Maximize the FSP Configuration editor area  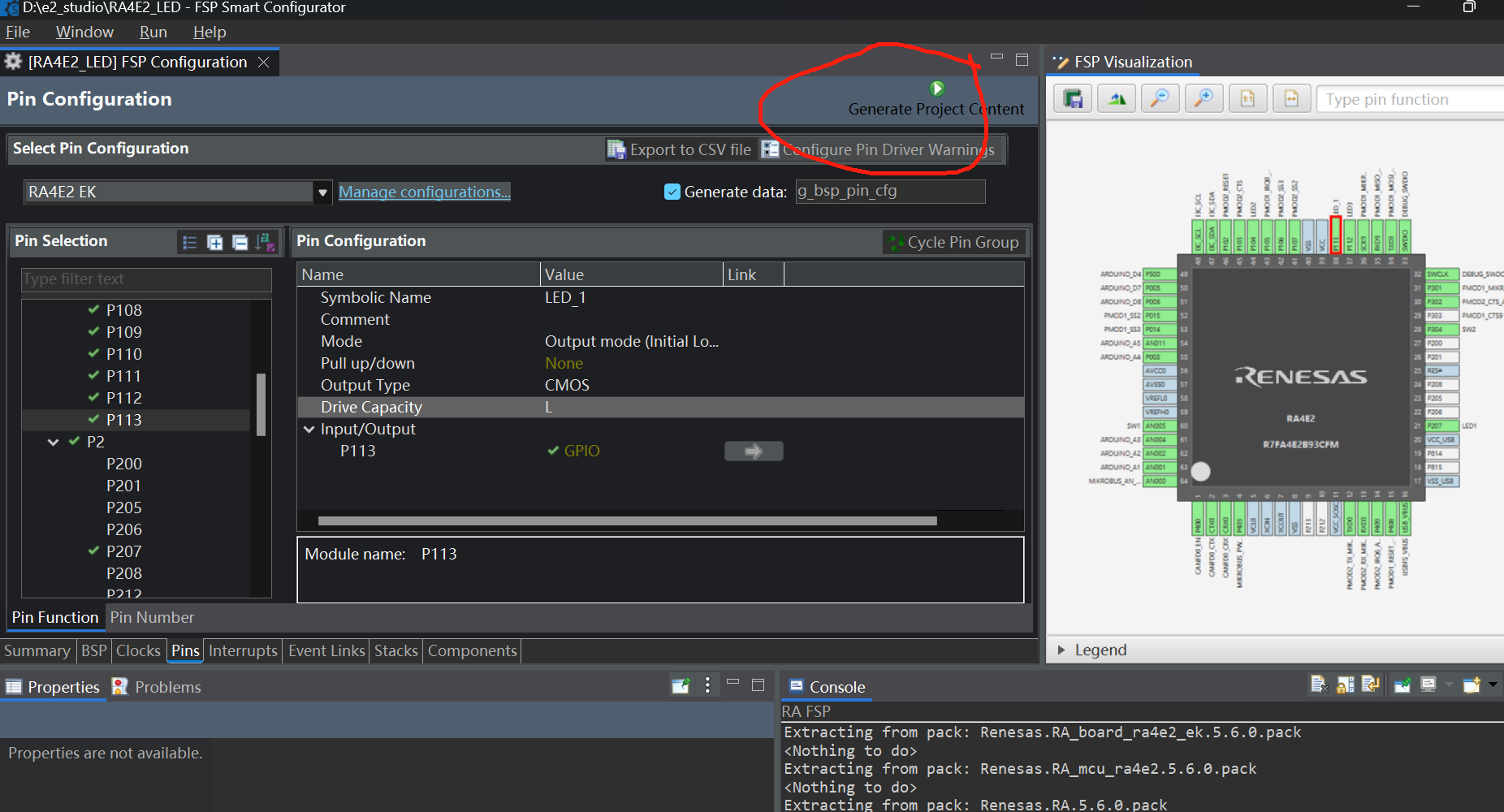[x=1022, y=60]
